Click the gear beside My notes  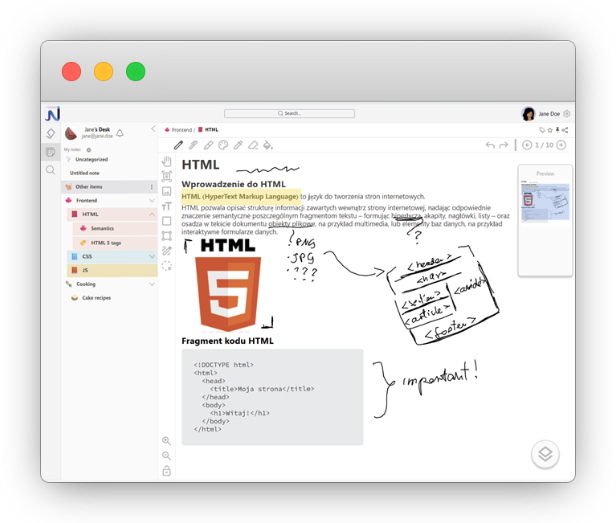89,150
